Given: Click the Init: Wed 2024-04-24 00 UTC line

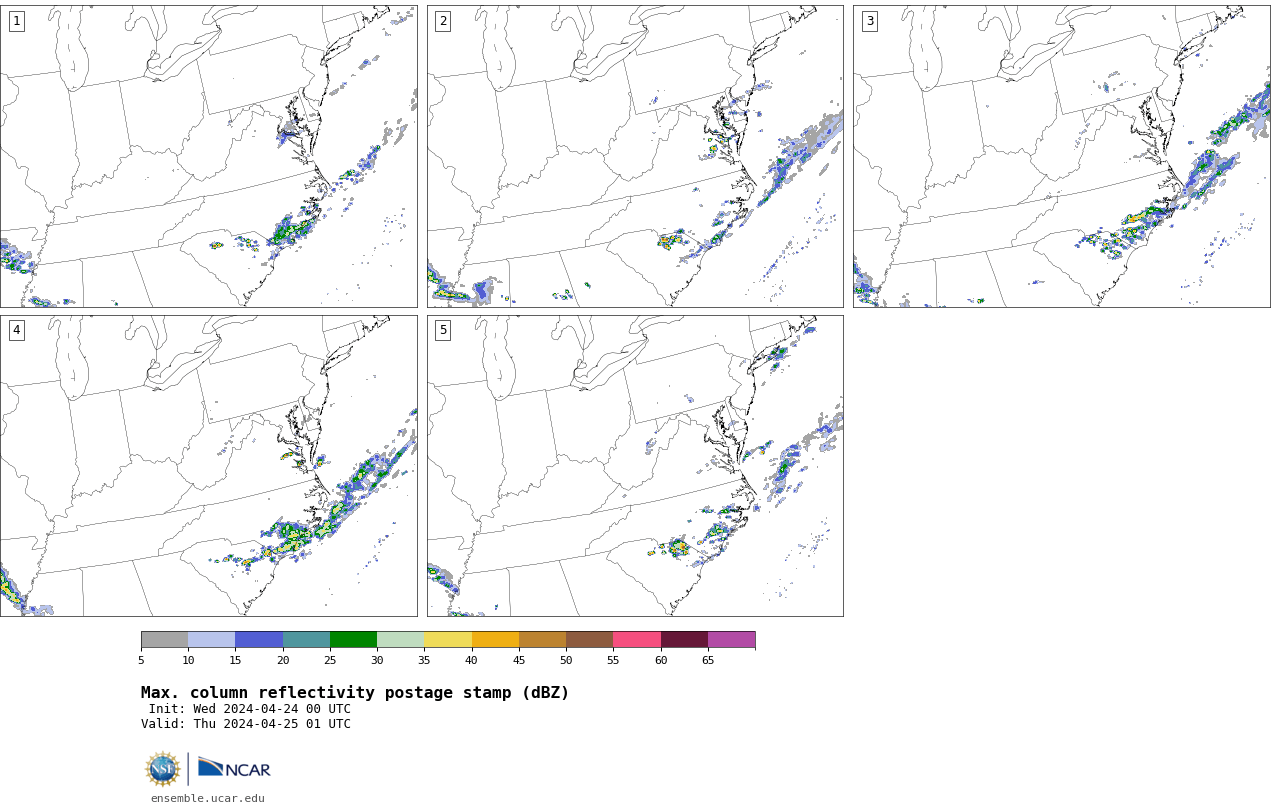Looking at the screenshot, I should pos(250,709).
